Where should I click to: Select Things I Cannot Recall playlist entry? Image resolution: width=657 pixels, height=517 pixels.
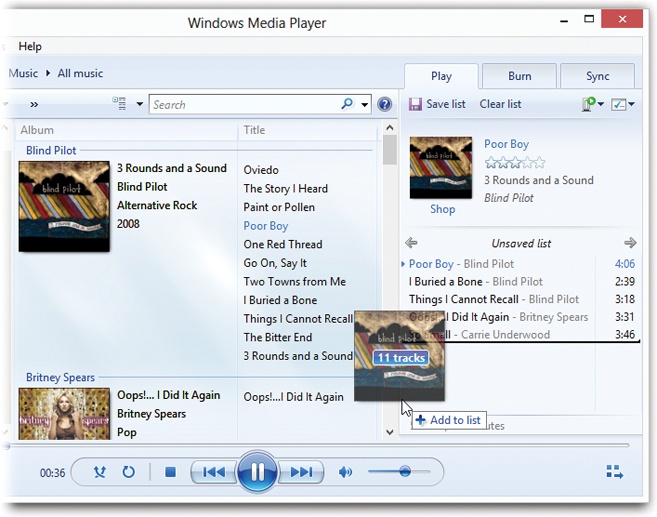[520, 299]
